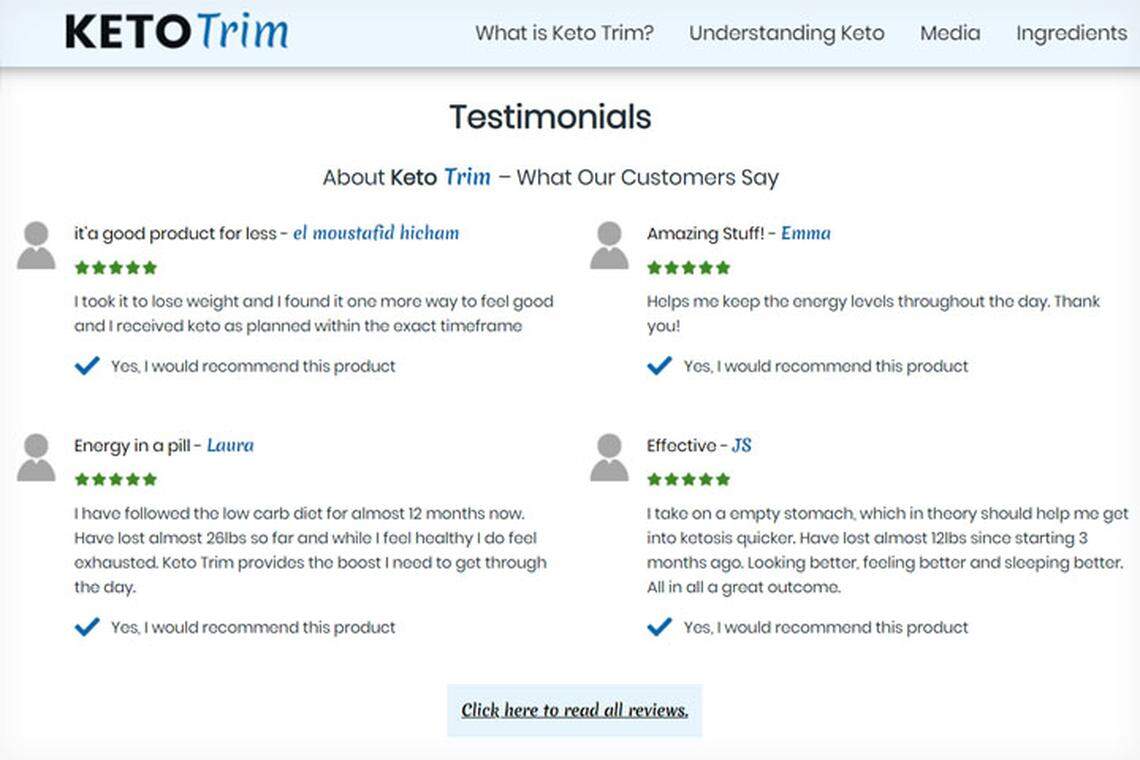Click the reviewer name Laura

[x=230, y=446]
